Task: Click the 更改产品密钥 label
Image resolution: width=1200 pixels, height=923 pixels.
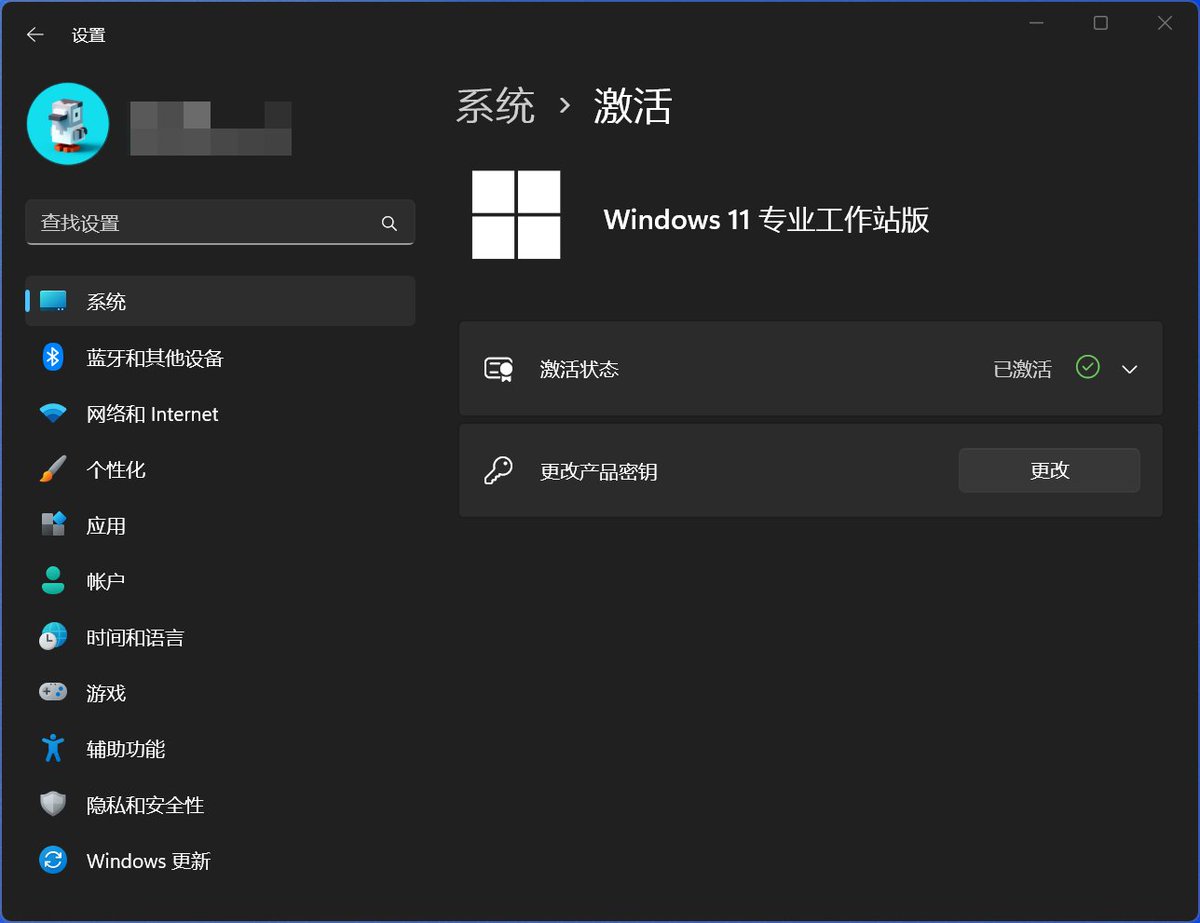Action: click(x=599, y=471)
